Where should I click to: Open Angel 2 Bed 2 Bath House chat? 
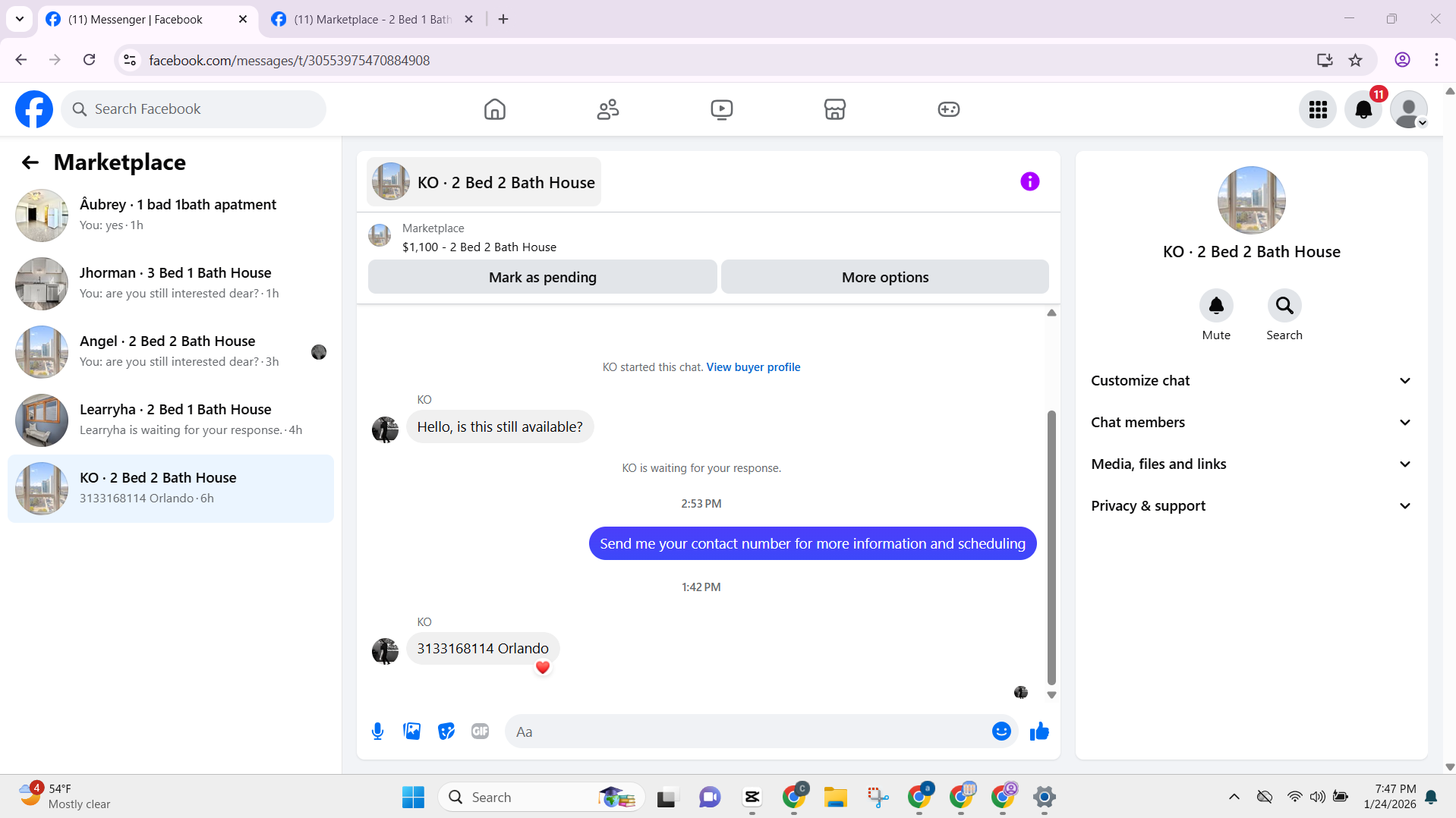[x=171, y=352]
